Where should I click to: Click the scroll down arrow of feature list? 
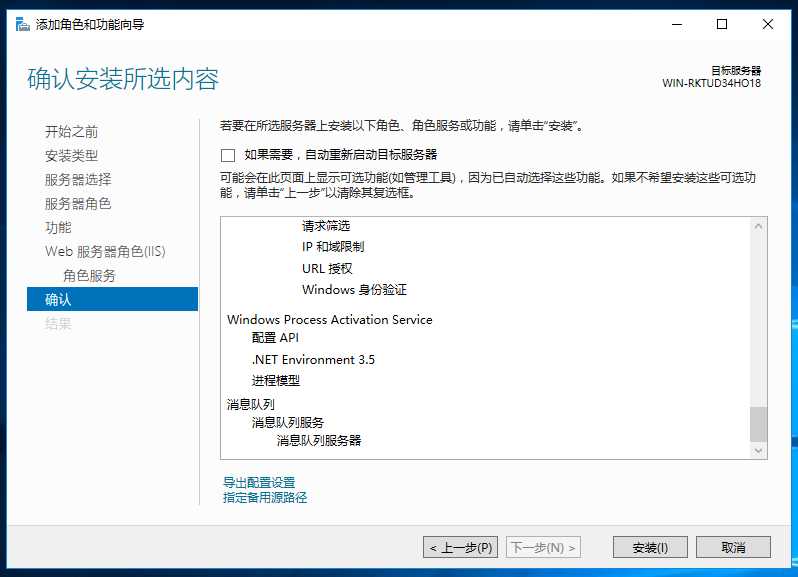(x=758, y=450)
